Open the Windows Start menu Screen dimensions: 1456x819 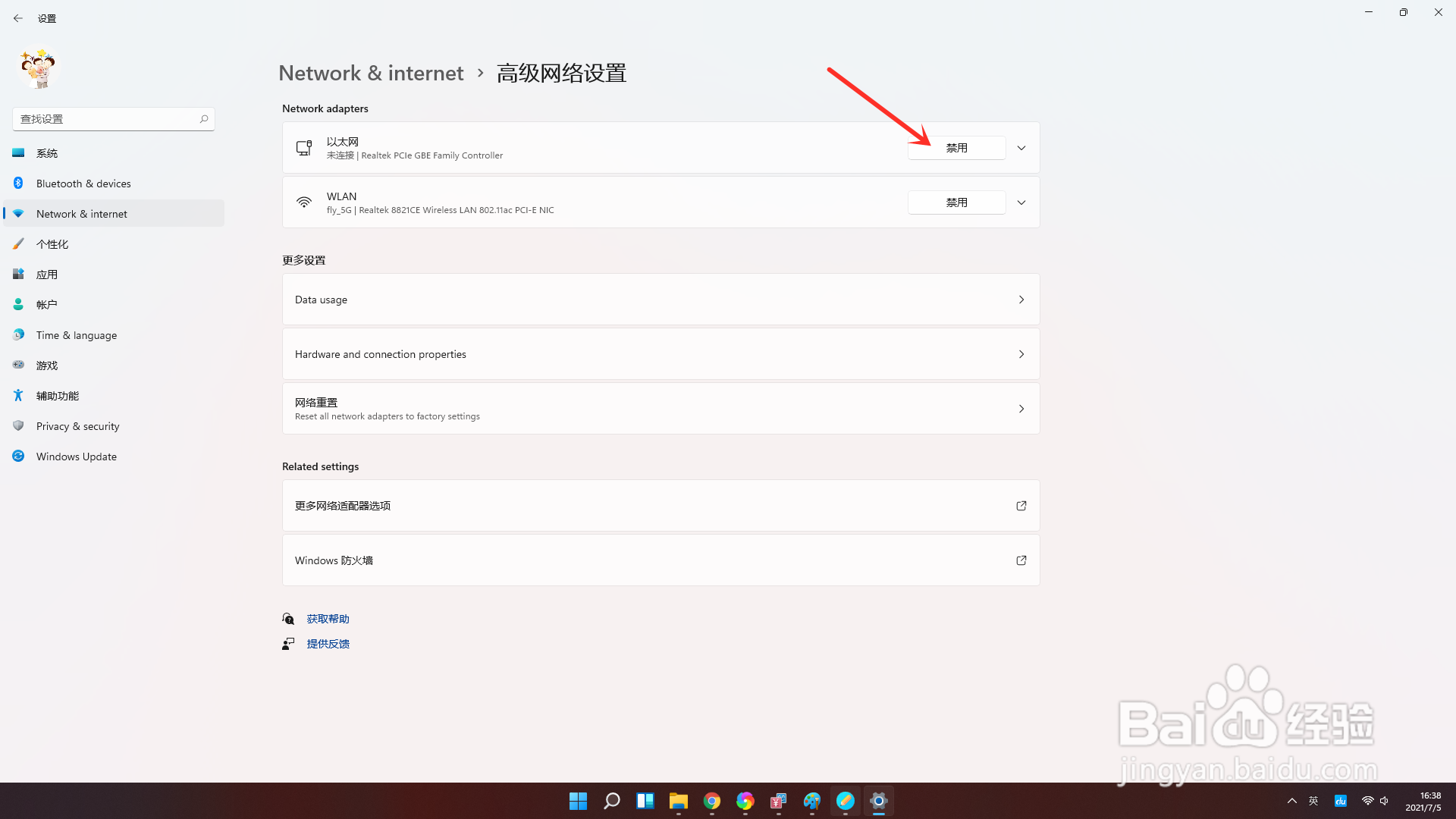pyautogui.click(x=578, y=801)
